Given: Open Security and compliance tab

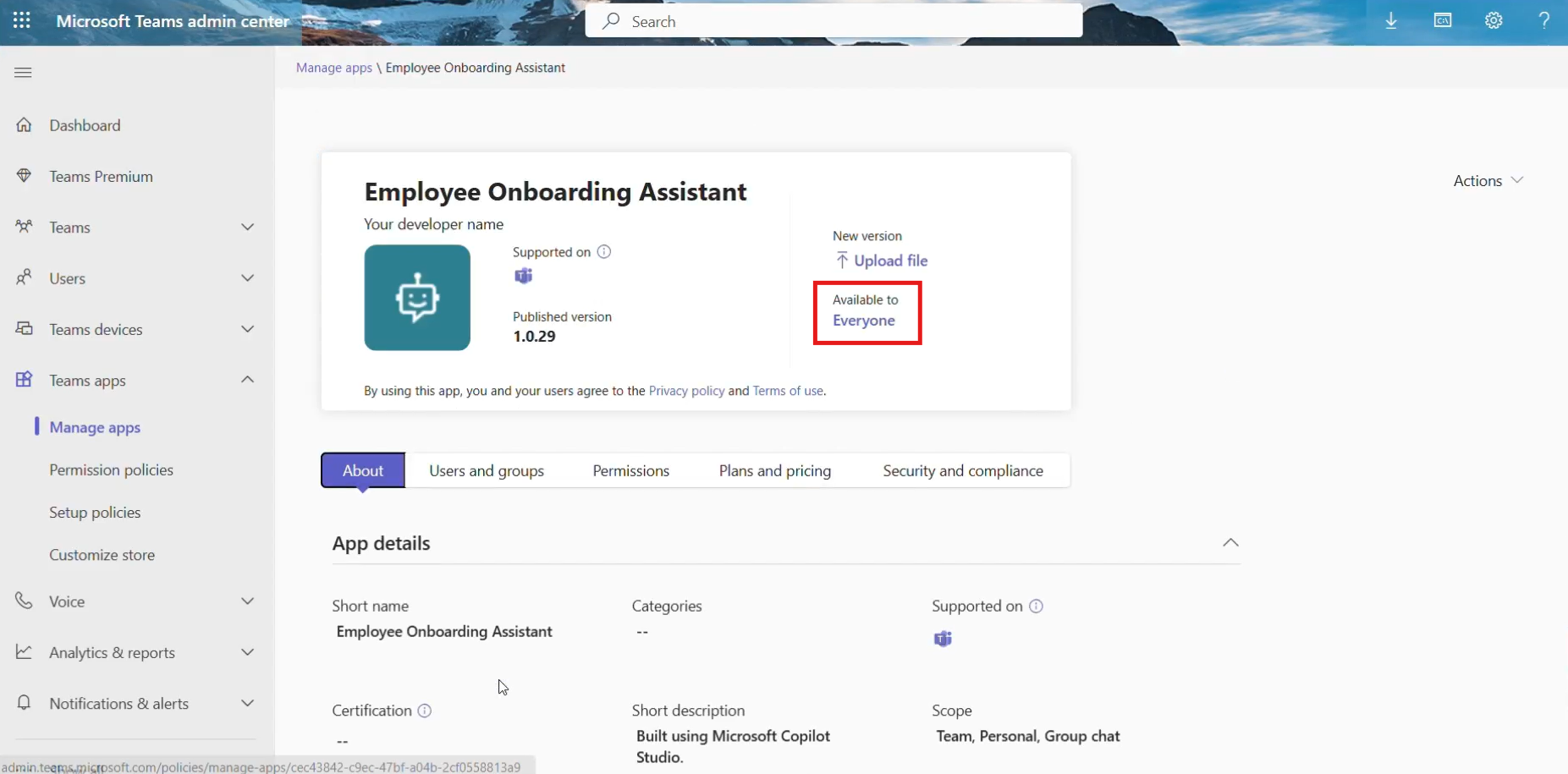Looking at the screenshot, I should (x=962, y=471).
